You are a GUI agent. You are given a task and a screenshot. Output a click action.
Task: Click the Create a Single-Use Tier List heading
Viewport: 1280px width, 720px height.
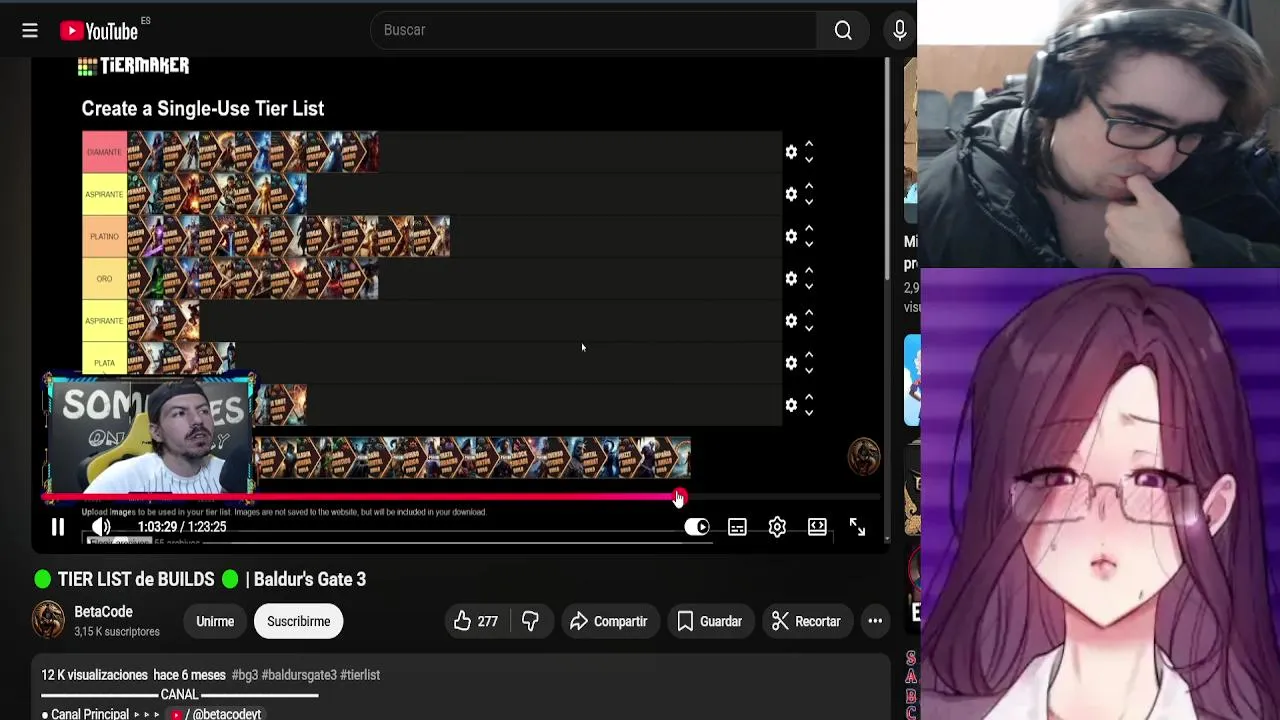pos(203,109)
